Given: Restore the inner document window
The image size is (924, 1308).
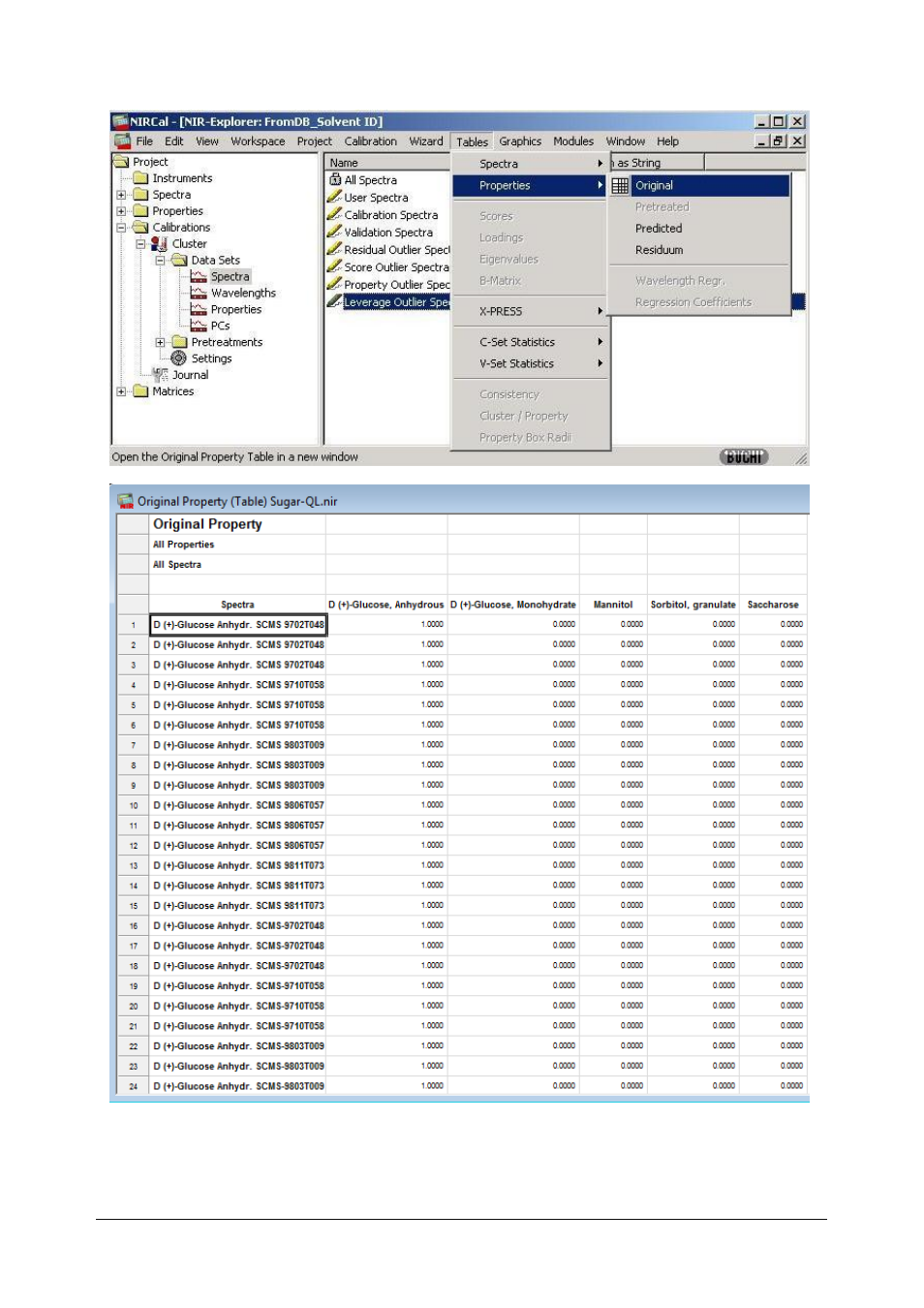Looking at the screenshot, I should point(778,141).
